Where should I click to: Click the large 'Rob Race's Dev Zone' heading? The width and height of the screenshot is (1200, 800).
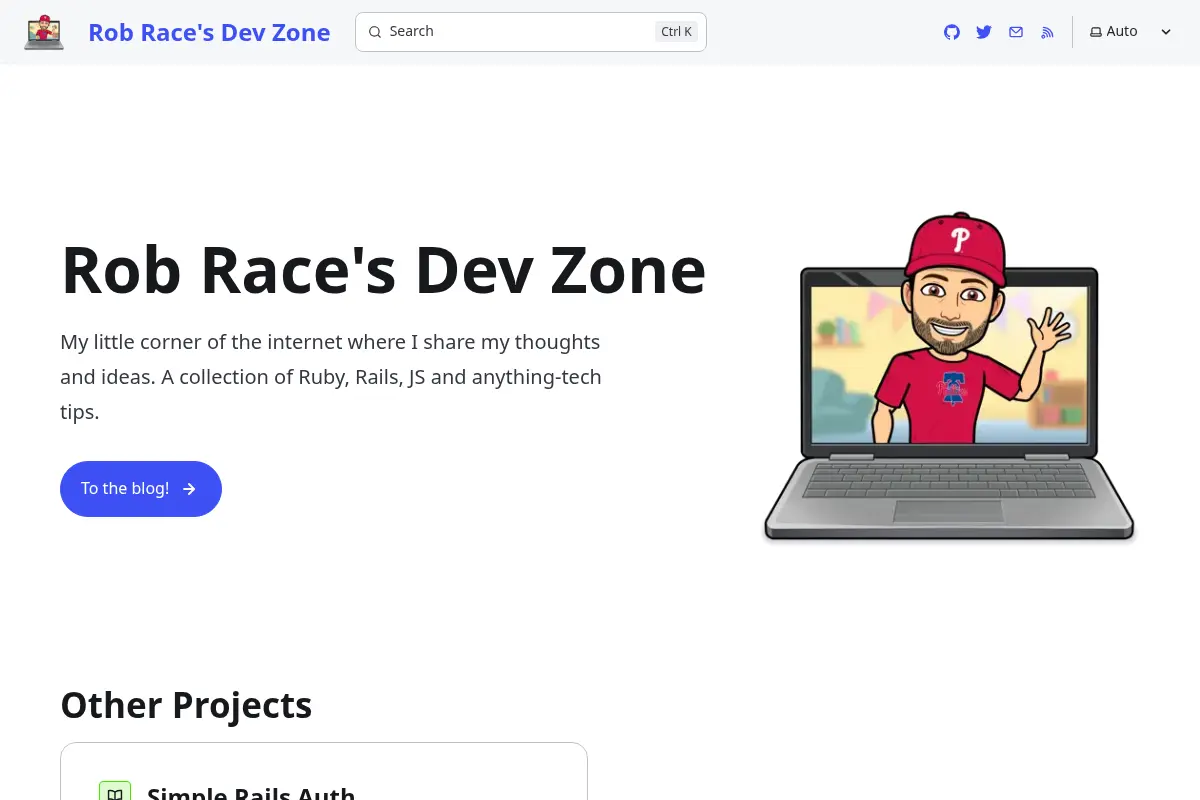click(x=384, y=270)
